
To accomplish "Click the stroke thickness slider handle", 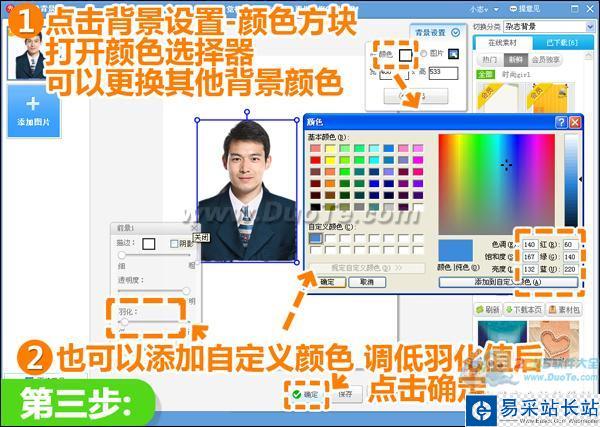I will [122, 255].
